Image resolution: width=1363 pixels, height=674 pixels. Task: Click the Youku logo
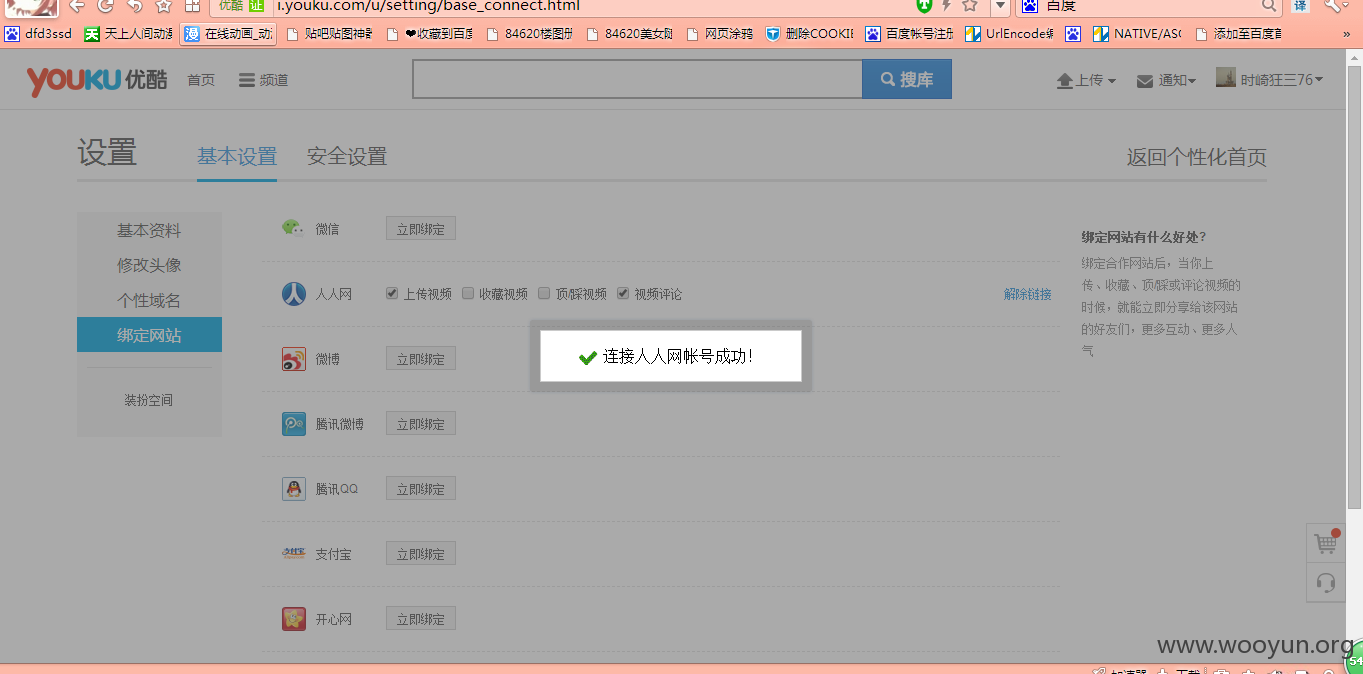tap(96, 80)
